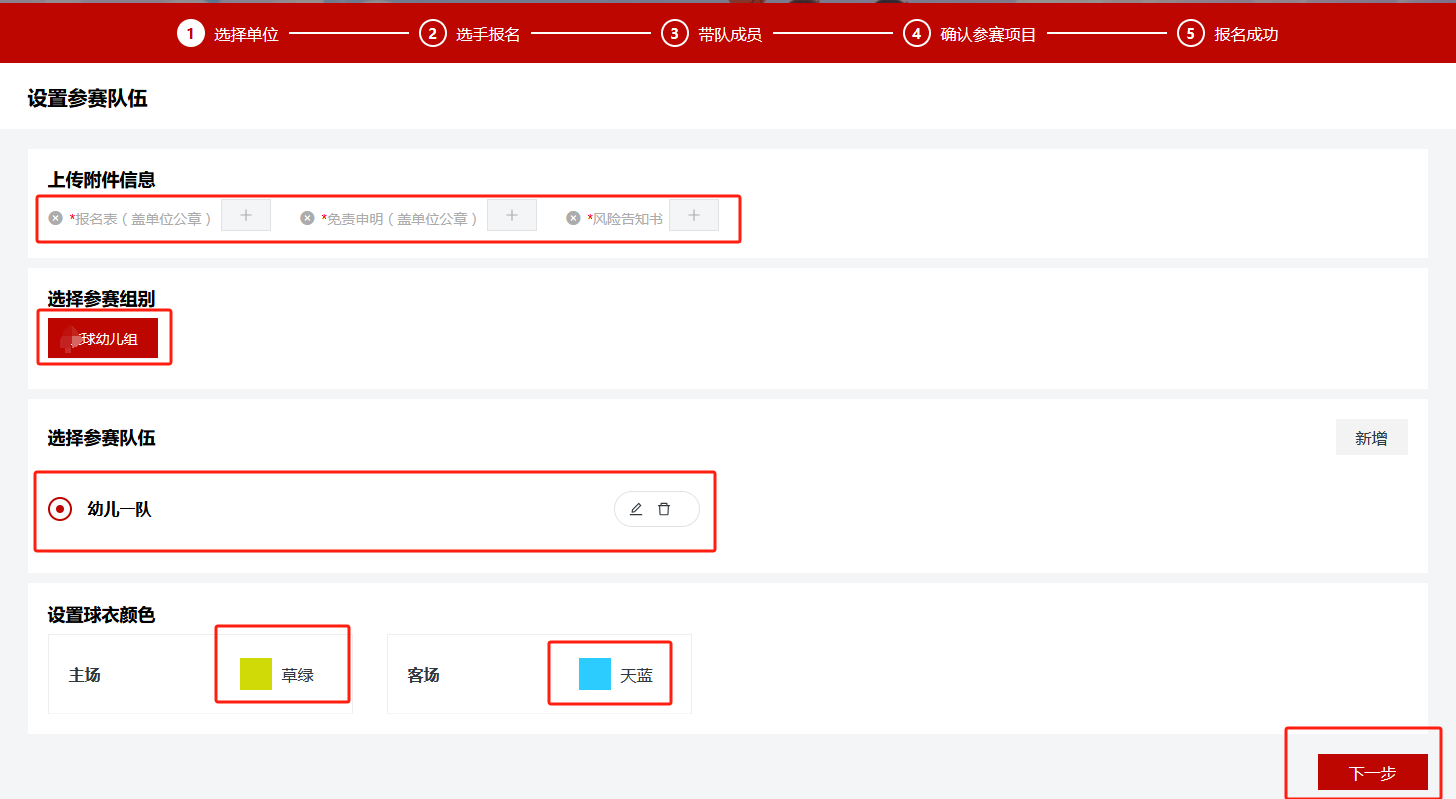Click the sky blue away jersey swatch

(x=595, y=674)
